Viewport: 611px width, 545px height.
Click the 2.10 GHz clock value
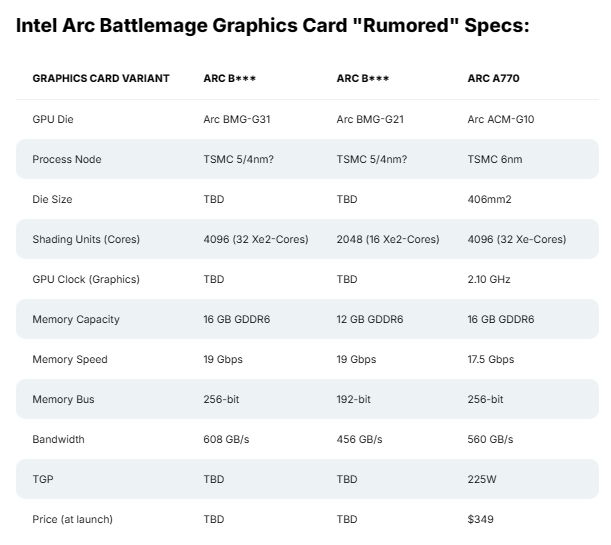pos(489,280)
